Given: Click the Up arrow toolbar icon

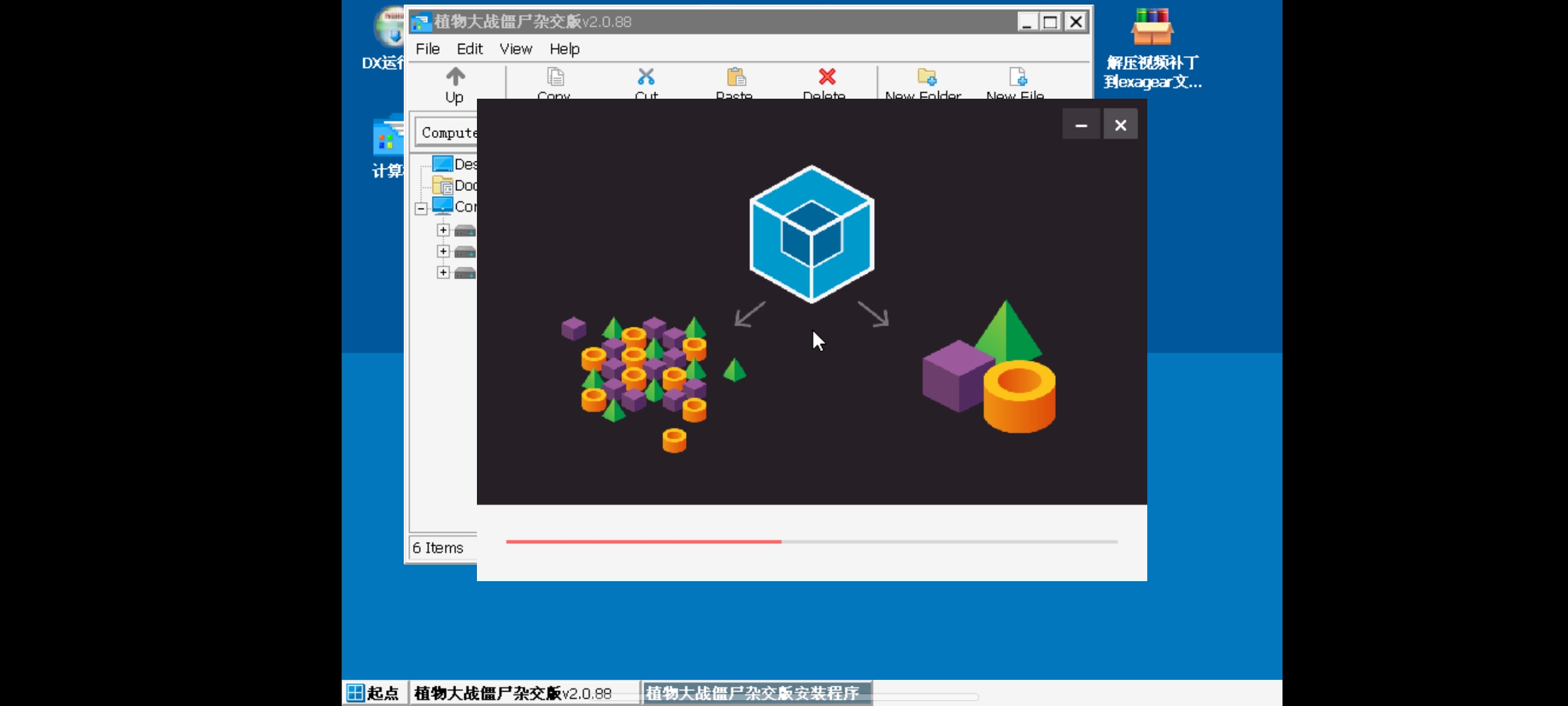Looking at the screenshot, I should [x=455, y=77].
